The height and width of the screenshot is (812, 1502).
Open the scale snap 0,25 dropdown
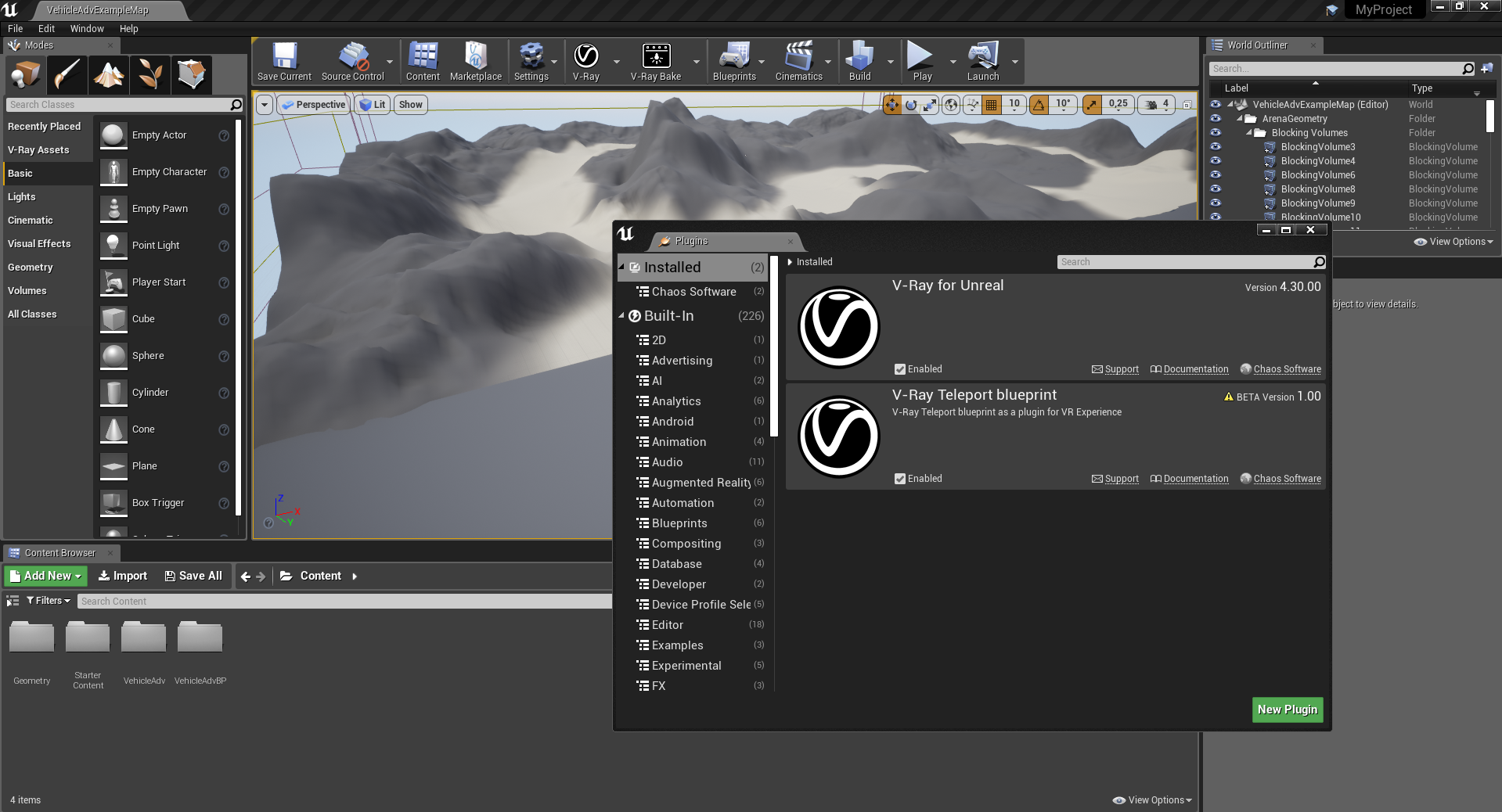click(x=1118, y=105)
